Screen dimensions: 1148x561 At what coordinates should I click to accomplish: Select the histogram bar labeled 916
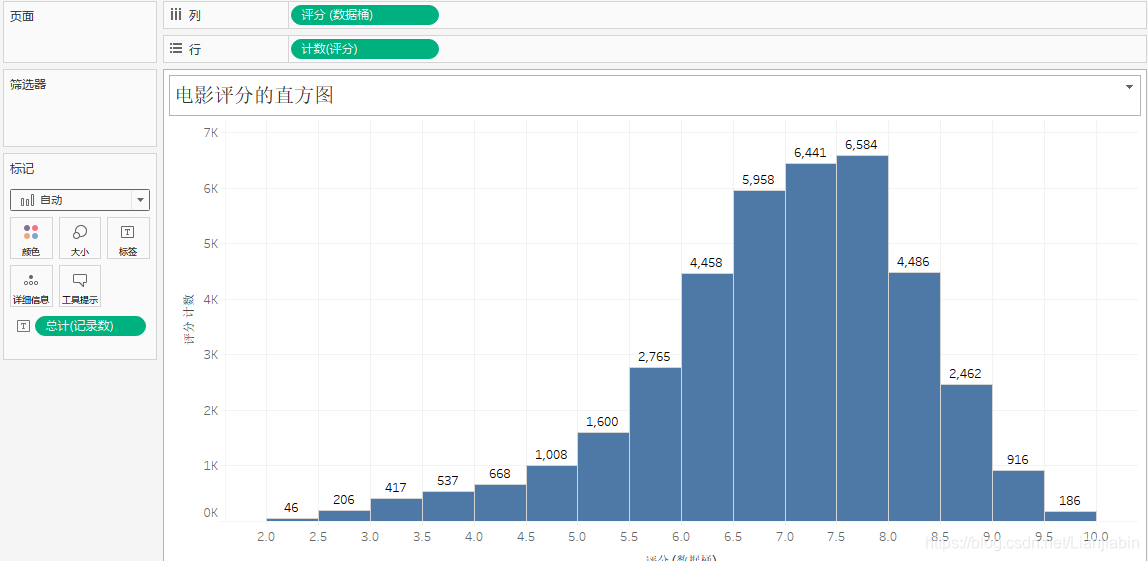(x=1018, y=496)
